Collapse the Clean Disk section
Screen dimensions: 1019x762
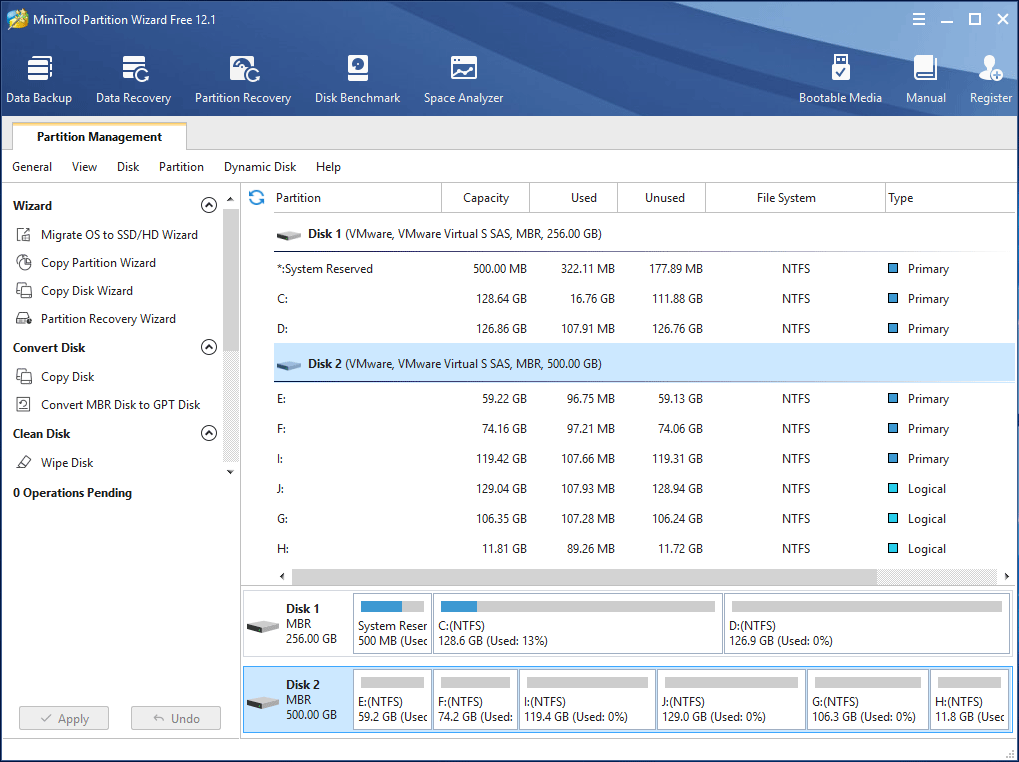coord(209,433)
